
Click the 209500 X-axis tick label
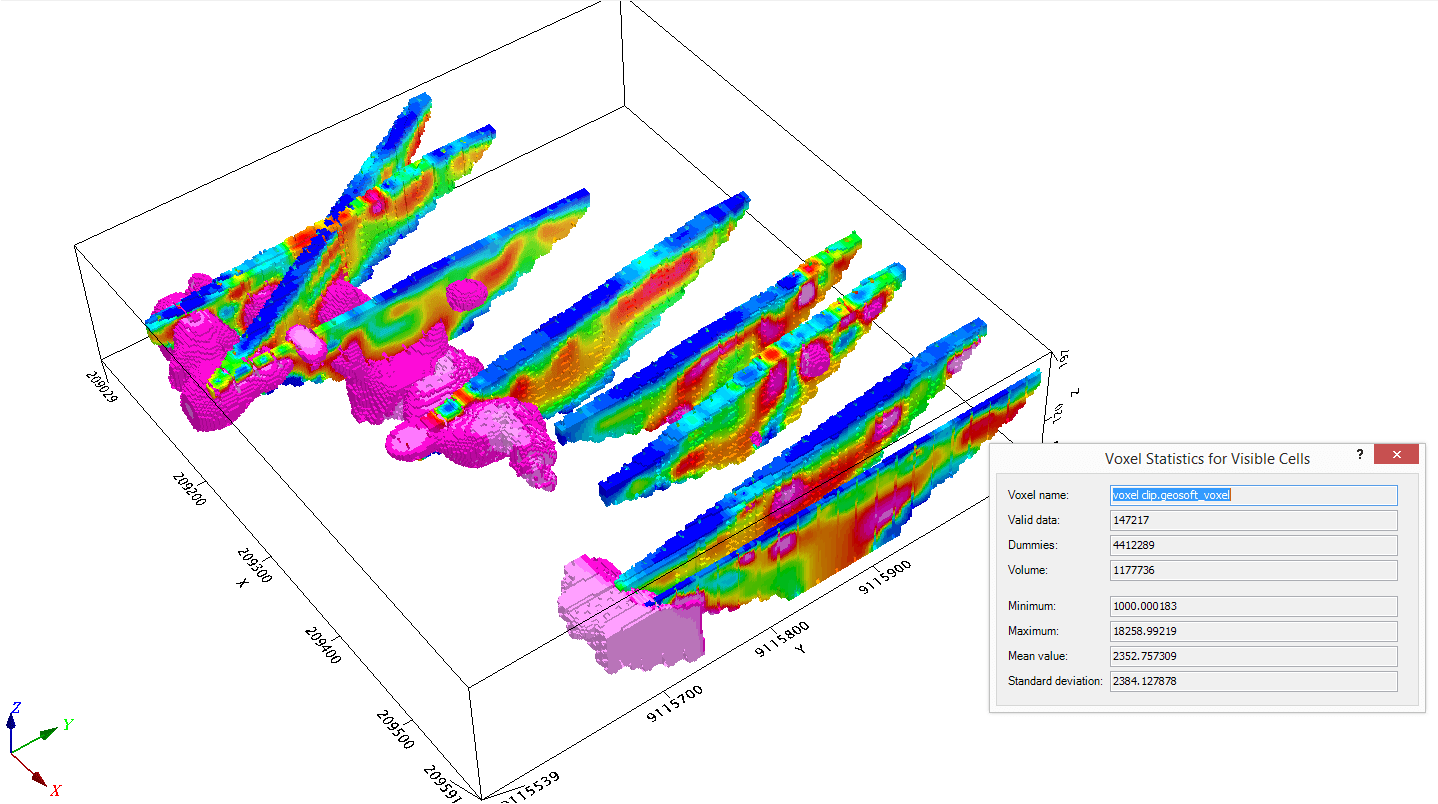tap(396, 730)
